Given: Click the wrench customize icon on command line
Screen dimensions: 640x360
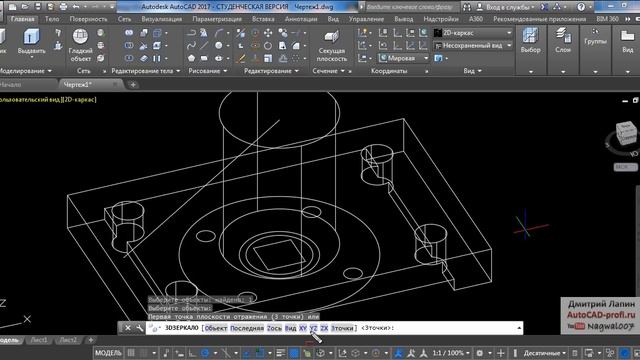Looking at the screenshot, I should pos(140,328).
